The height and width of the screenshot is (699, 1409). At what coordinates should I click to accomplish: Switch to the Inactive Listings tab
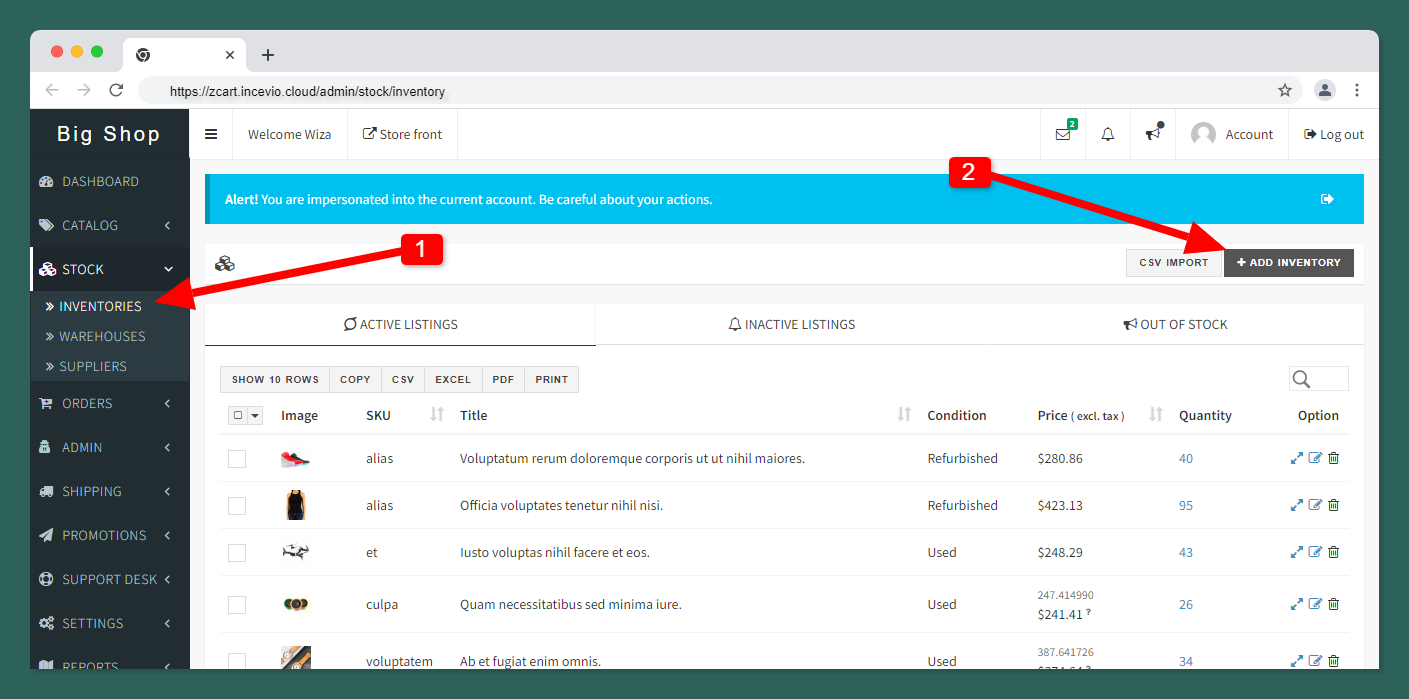(x=791, y=324)
